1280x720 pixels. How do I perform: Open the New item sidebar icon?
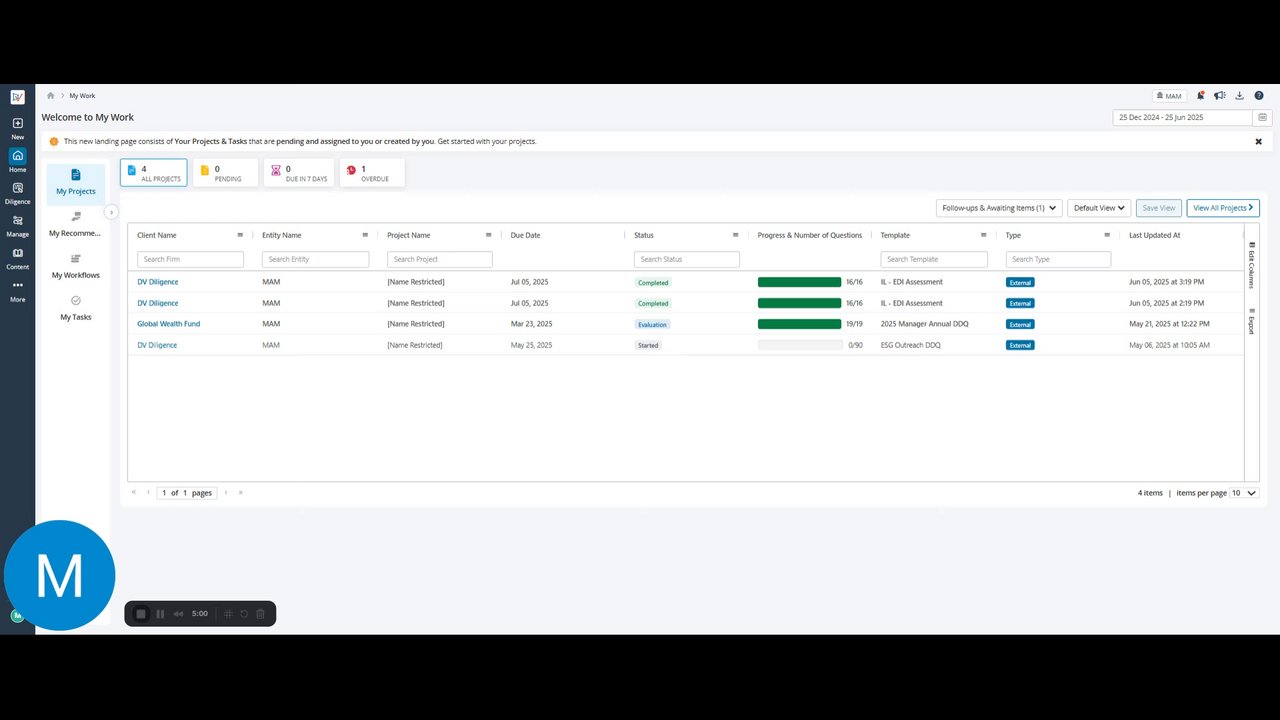pos(17,128)
